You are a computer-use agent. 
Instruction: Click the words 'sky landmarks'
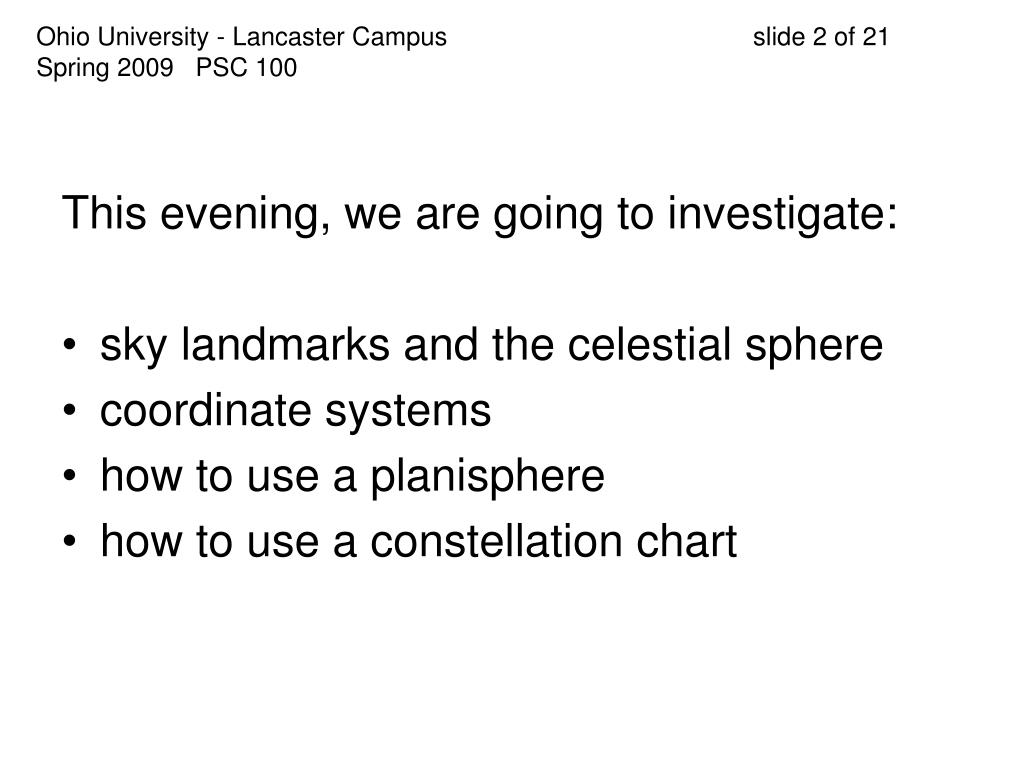pos(245,345)
